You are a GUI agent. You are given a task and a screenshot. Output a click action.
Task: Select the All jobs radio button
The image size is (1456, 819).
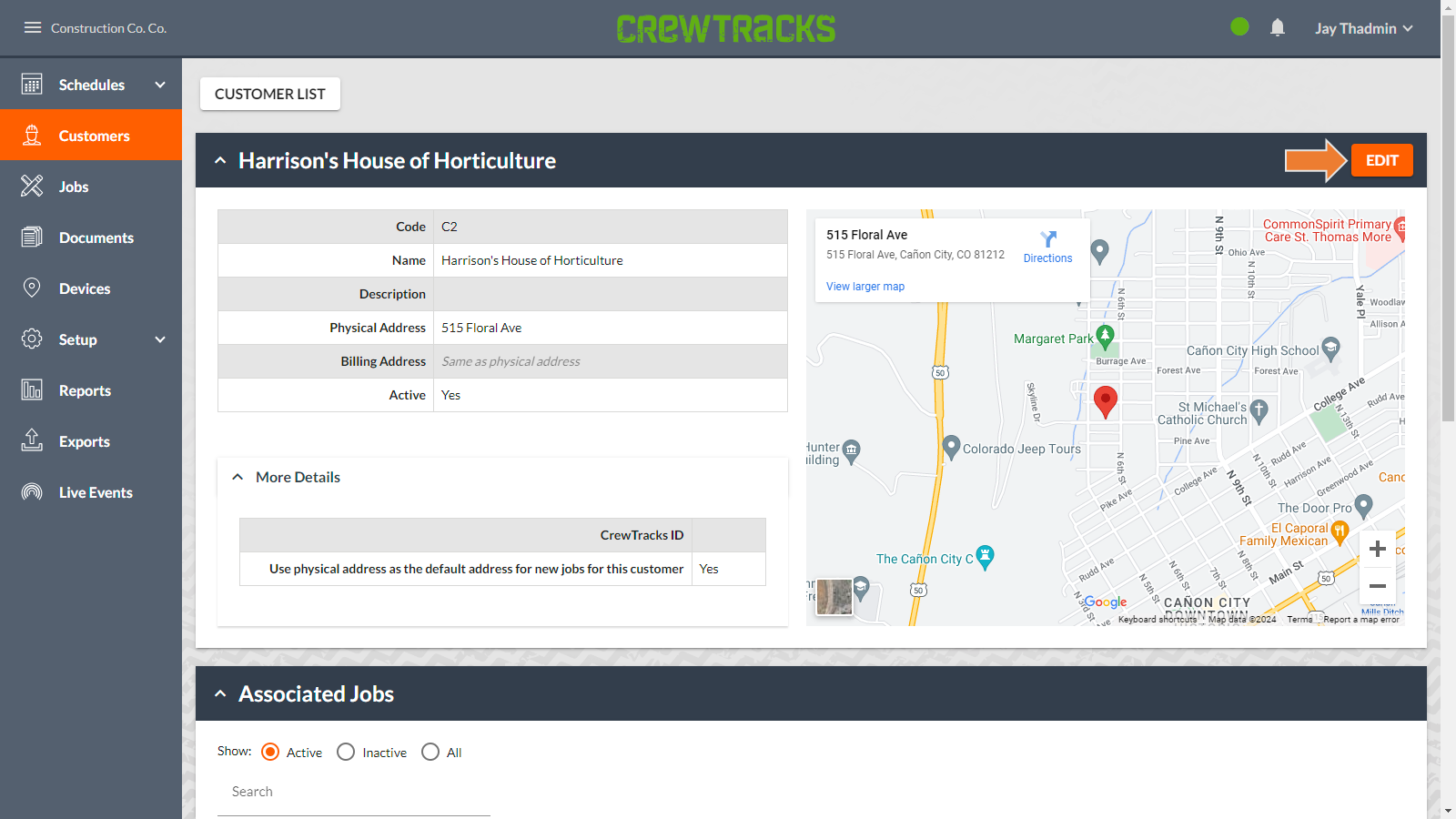[430, 752]
